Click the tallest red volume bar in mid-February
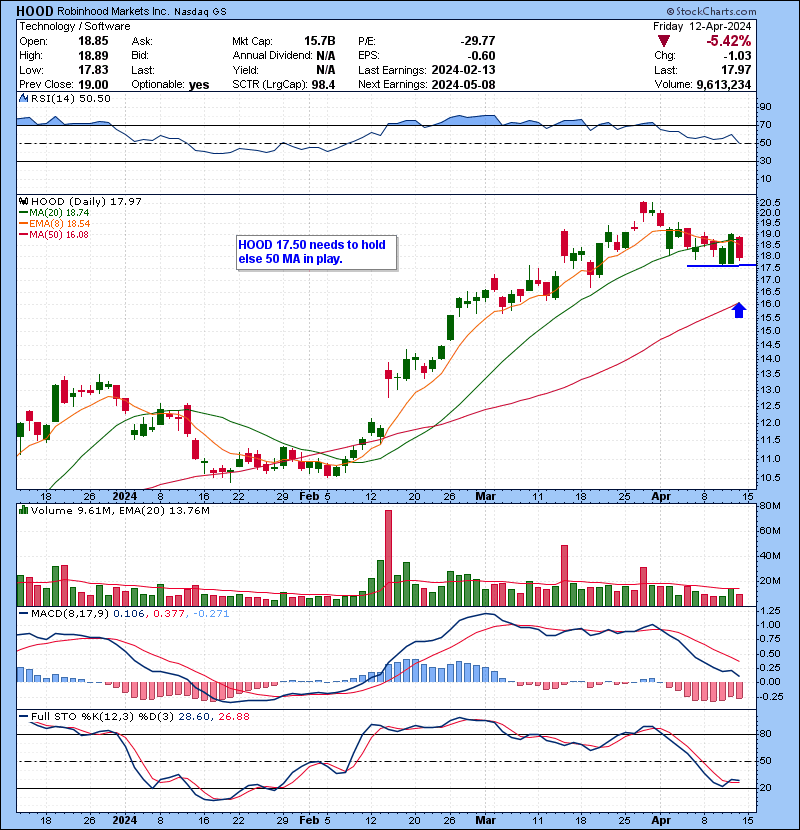Viewport: 800px width, 830px height. tap(389, 557)
